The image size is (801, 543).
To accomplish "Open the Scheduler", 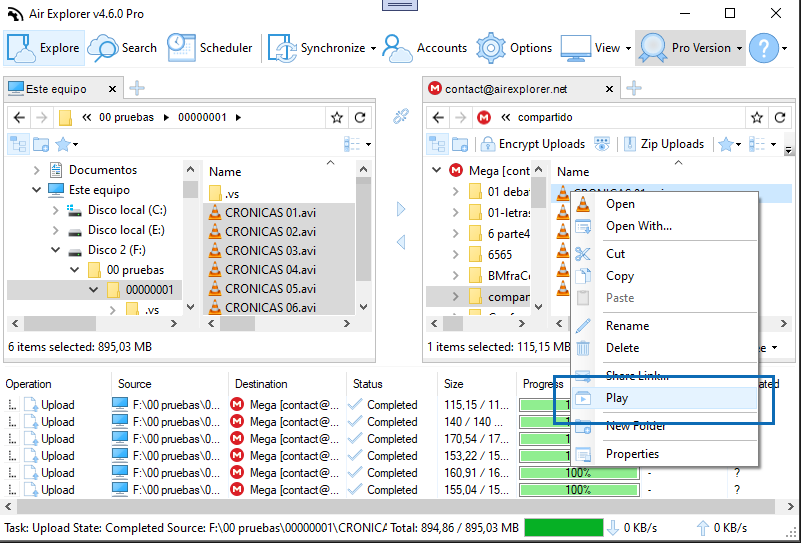I will 210,48.
